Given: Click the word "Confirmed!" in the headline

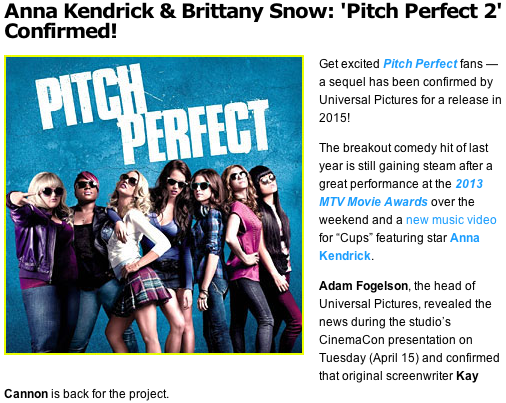Looking at the screenshot, I should click(61, 31).
